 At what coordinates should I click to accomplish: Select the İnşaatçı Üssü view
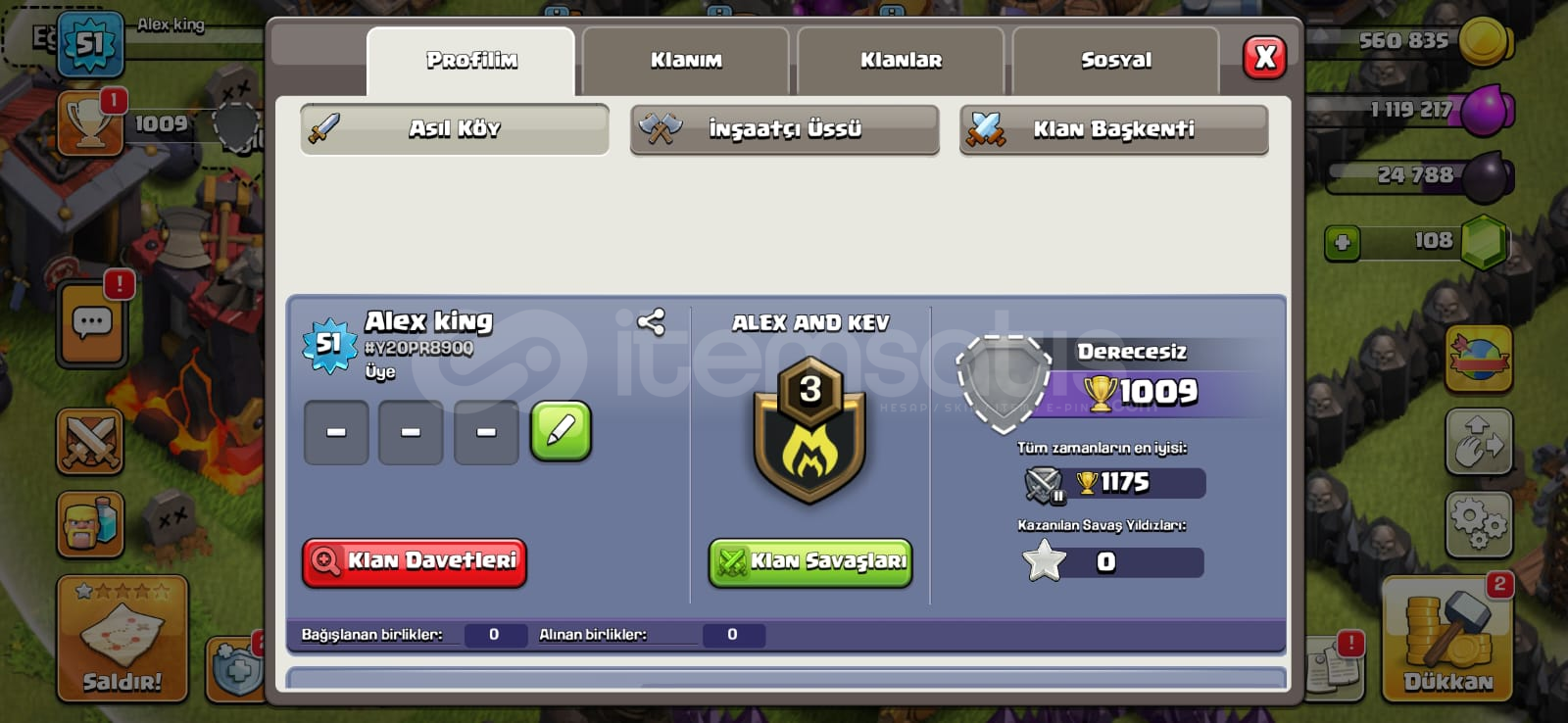785,129
